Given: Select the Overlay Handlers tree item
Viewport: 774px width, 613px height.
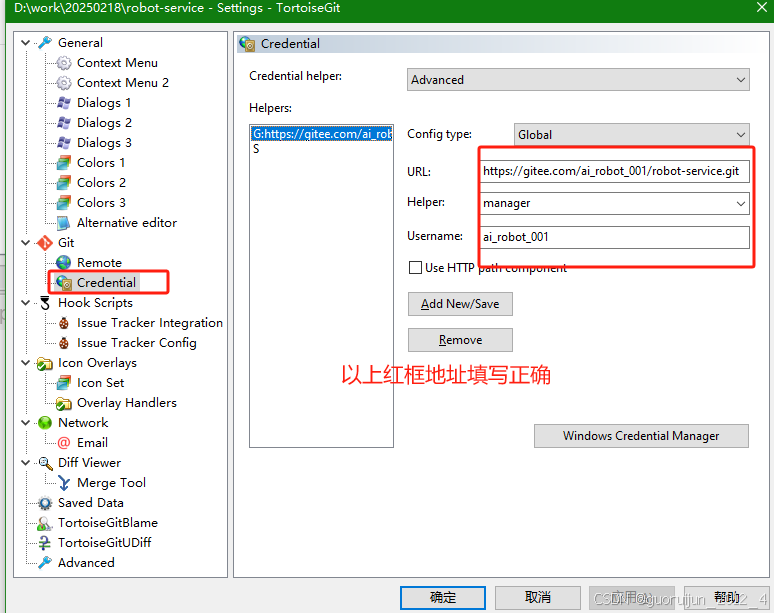Looking at the screenshot, I should coord(127,403).
